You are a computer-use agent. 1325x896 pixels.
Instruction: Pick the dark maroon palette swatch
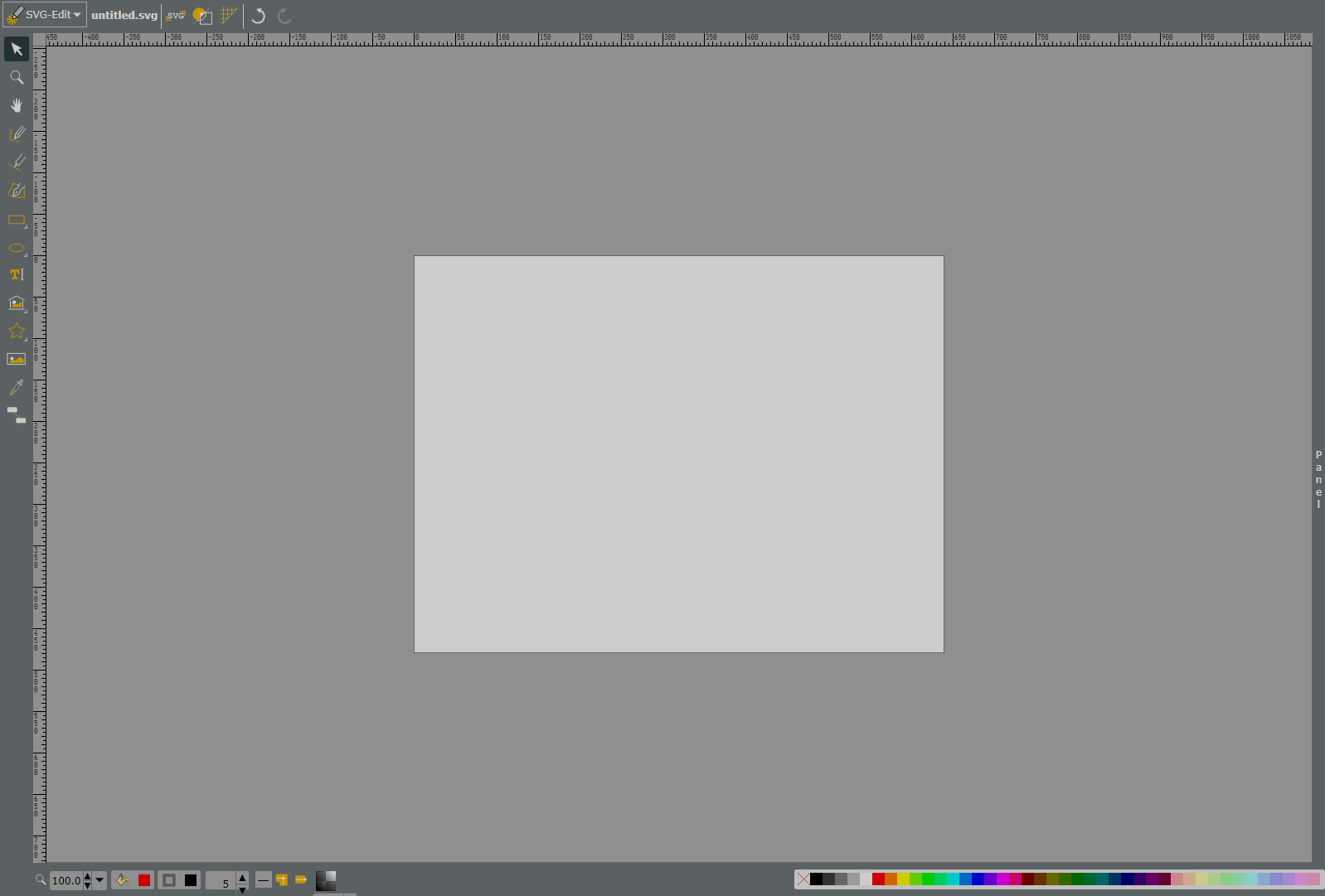[x=1027, y=879]
